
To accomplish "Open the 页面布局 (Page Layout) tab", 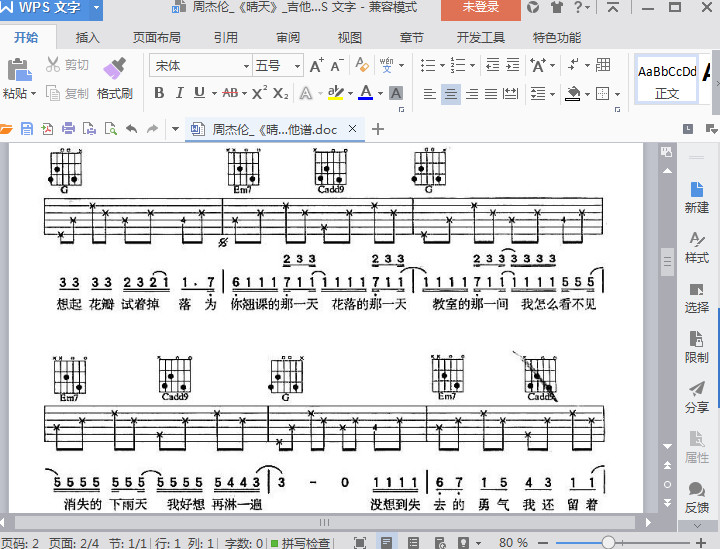I will pyautogui.click(x=157, y=38).
